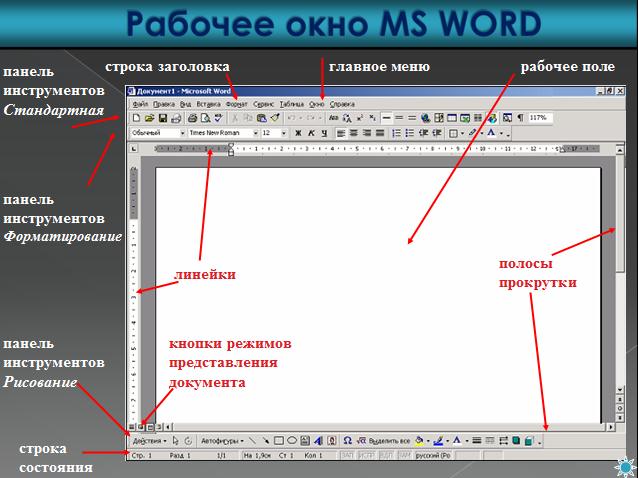Click the increase indent icon
The height and width of the screenshot is (478, 638).
coord(437,133)
